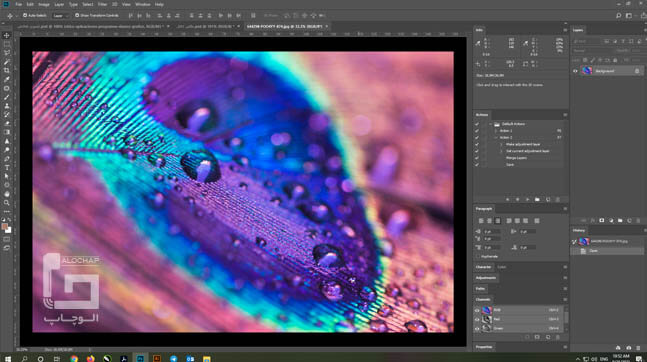Viewport: 647px width, 362px height.
Task: Click the Channels panel scrollbar
Action: coord(566,317)
